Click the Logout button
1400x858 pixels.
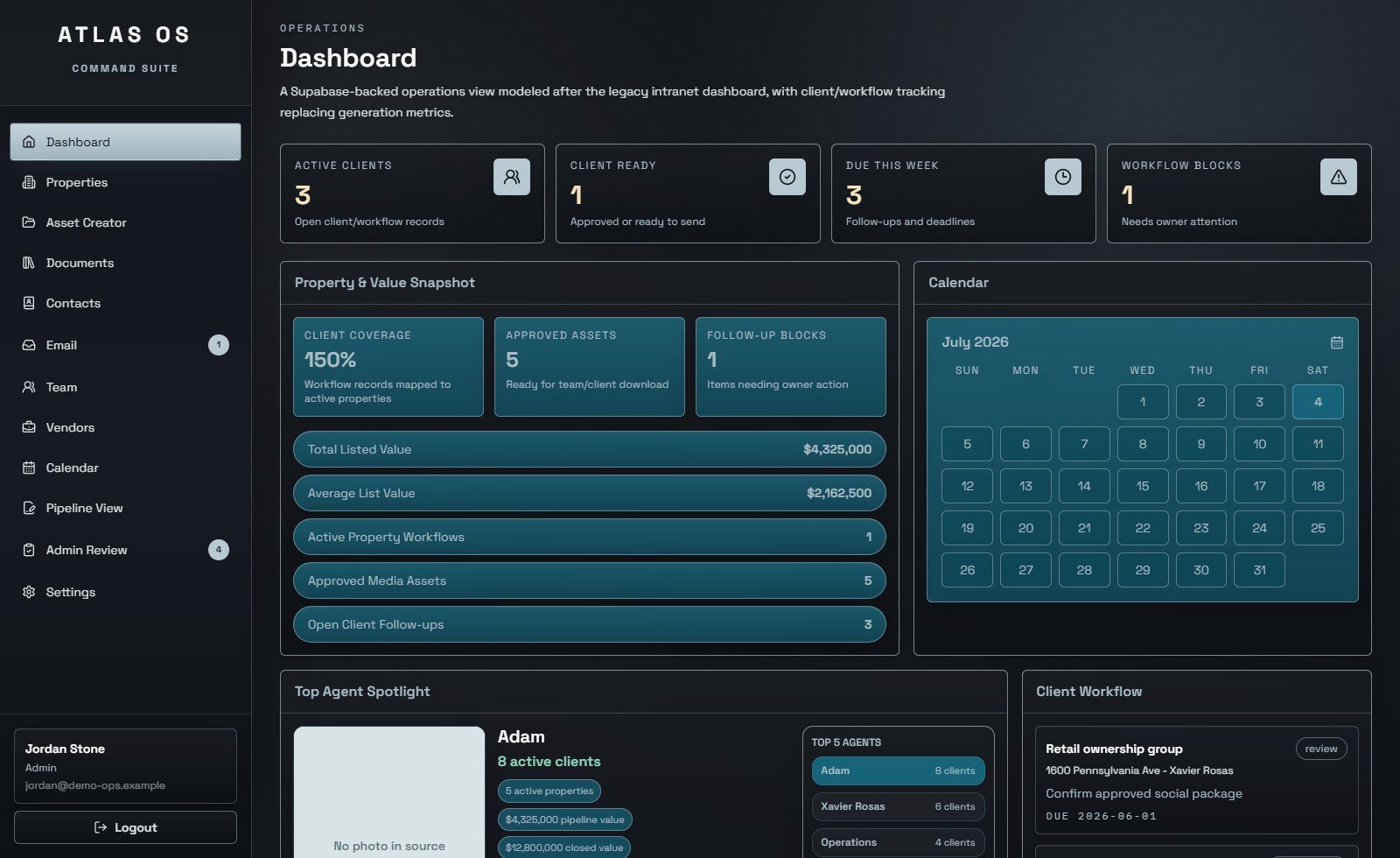(125, 827)
